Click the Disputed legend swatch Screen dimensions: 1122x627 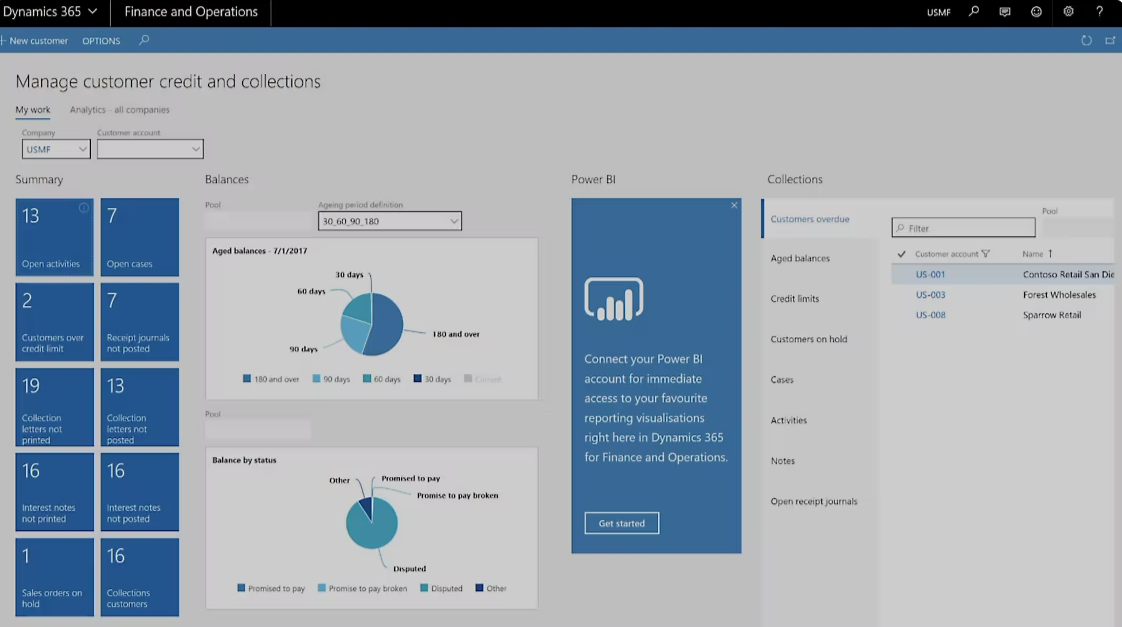tap(424, 588)
